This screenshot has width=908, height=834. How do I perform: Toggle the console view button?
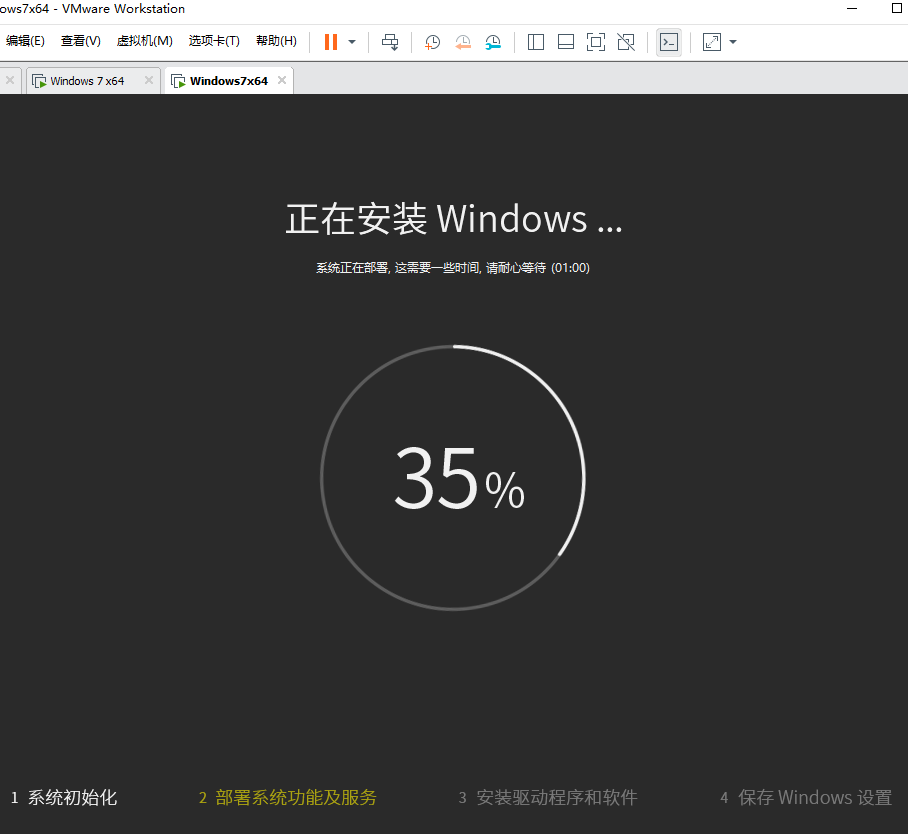(669, 42)
